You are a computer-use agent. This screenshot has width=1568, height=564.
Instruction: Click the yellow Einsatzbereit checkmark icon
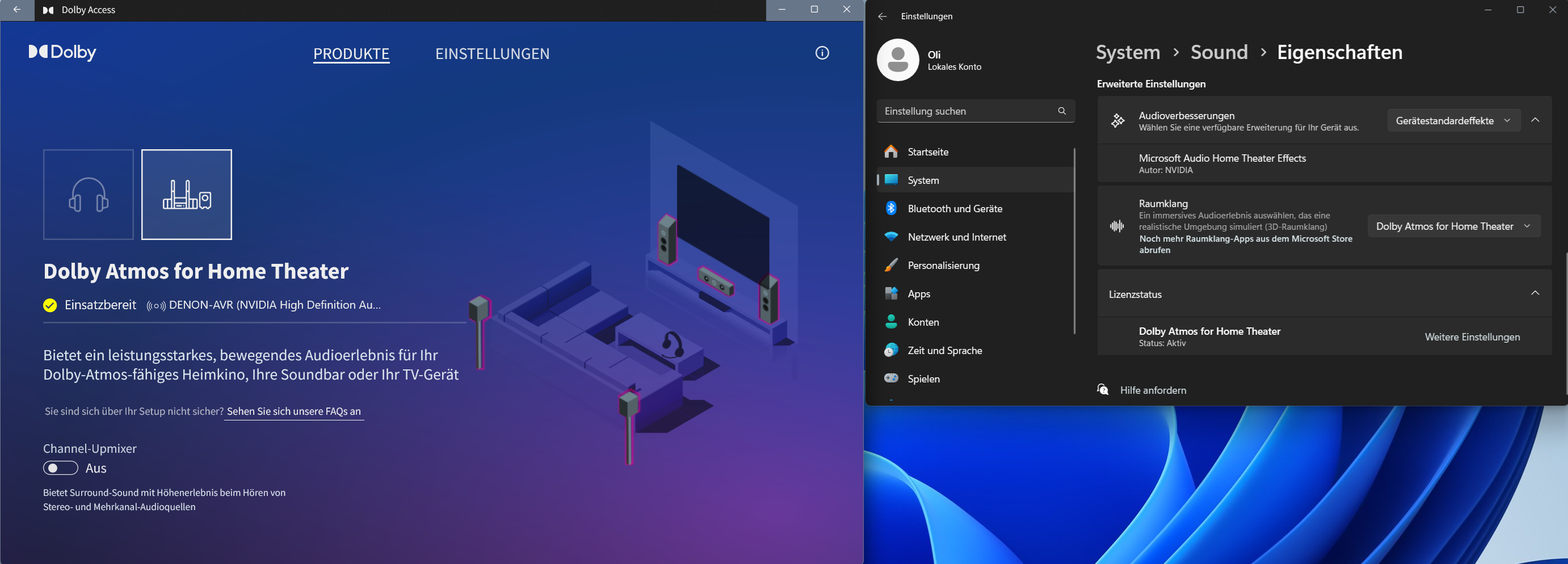coord(50,305)
